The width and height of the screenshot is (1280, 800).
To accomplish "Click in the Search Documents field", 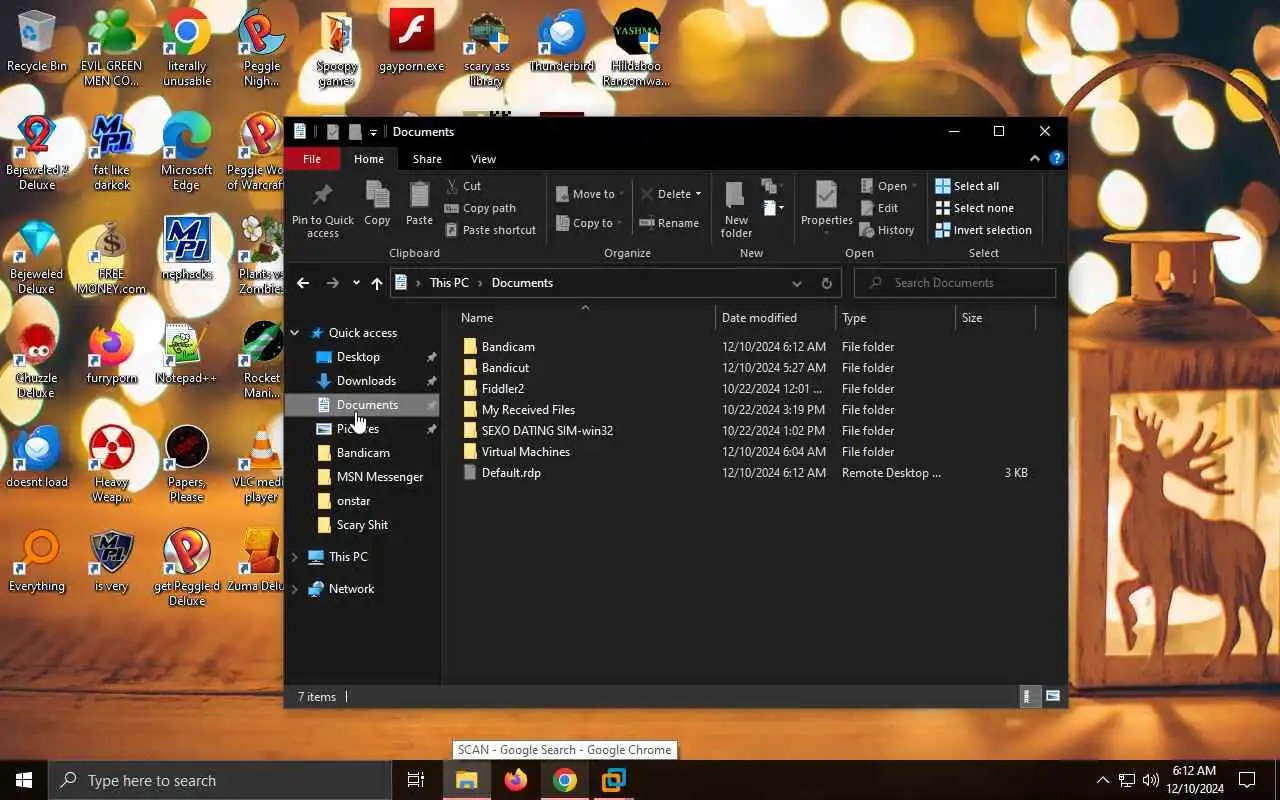I will tap(955, 283).
